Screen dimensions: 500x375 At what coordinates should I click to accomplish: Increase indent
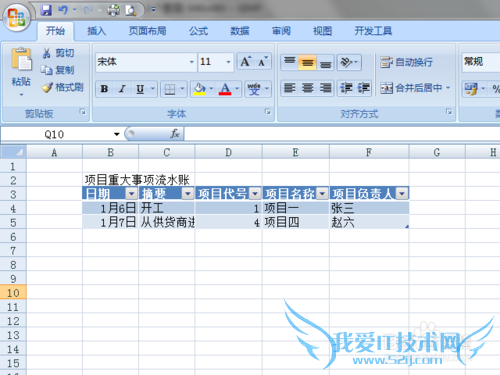(x=363, y=88)
